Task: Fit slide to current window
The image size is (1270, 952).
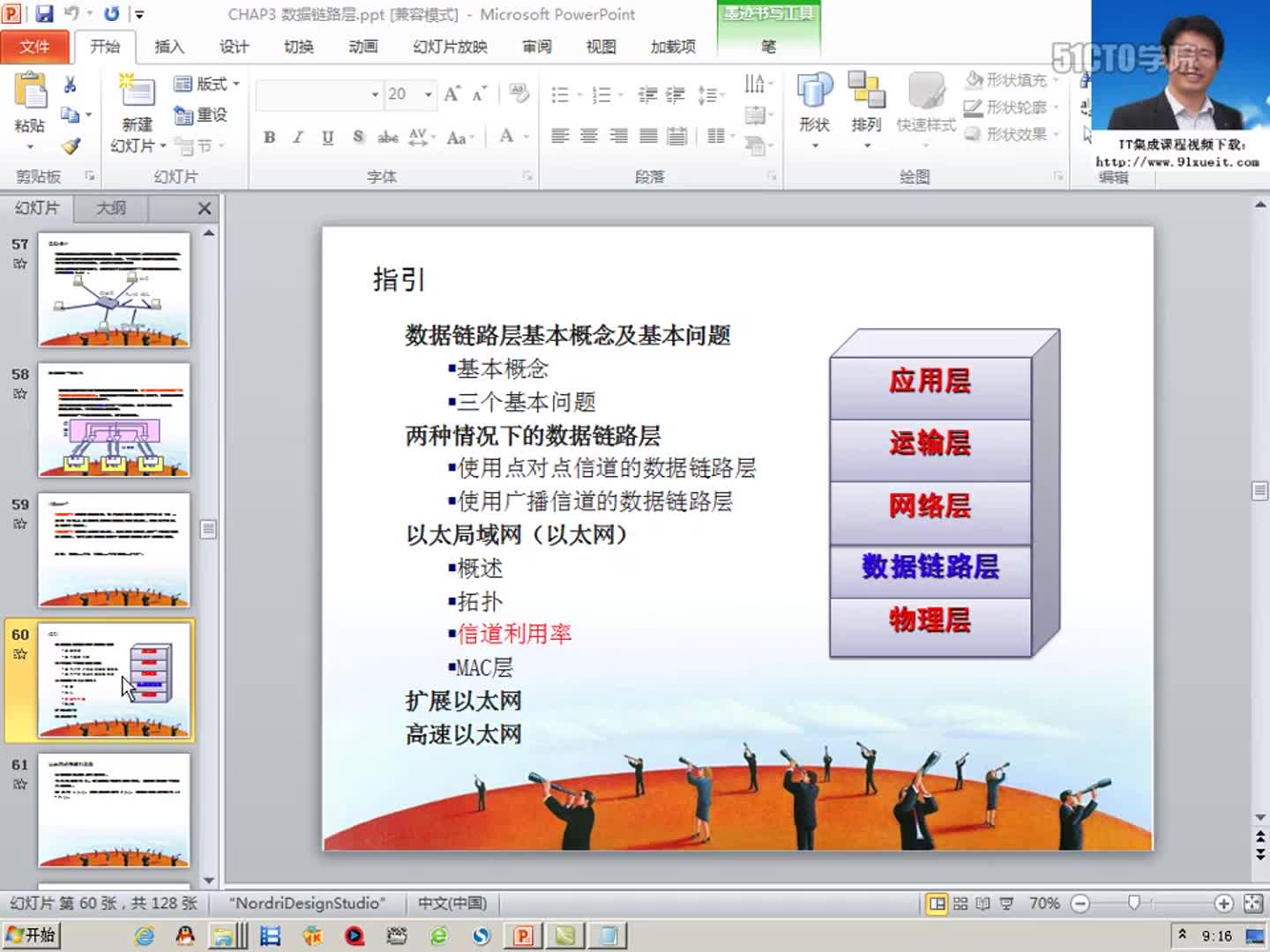Action: [x=1253, y=904]
